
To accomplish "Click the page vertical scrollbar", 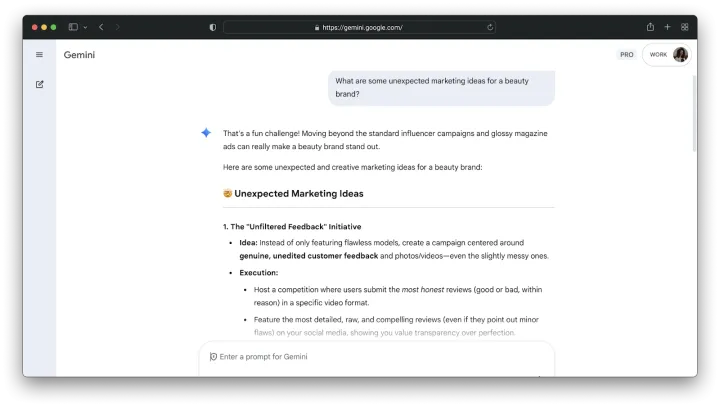I will (x=694, y=113).
